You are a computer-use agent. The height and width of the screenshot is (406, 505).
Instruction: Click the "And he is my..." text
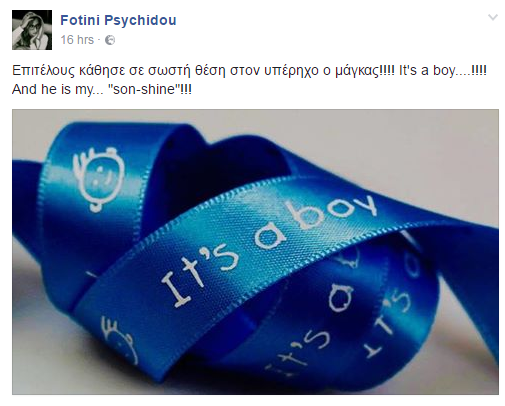58,89
